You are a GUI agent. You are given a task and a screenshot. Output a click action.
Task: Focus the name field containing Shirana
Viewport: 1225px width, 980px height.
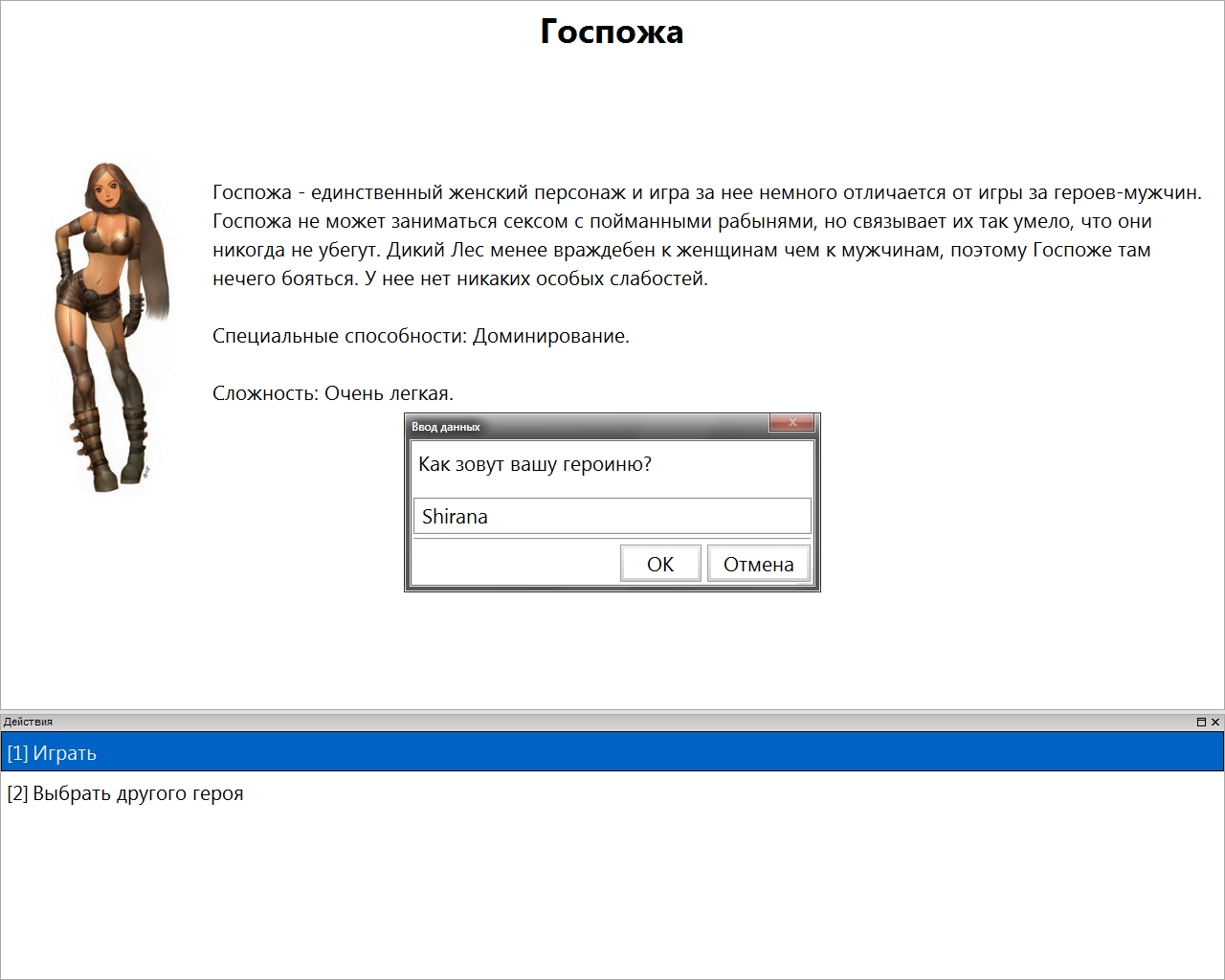pyautogui.click(x=612, y=517)
